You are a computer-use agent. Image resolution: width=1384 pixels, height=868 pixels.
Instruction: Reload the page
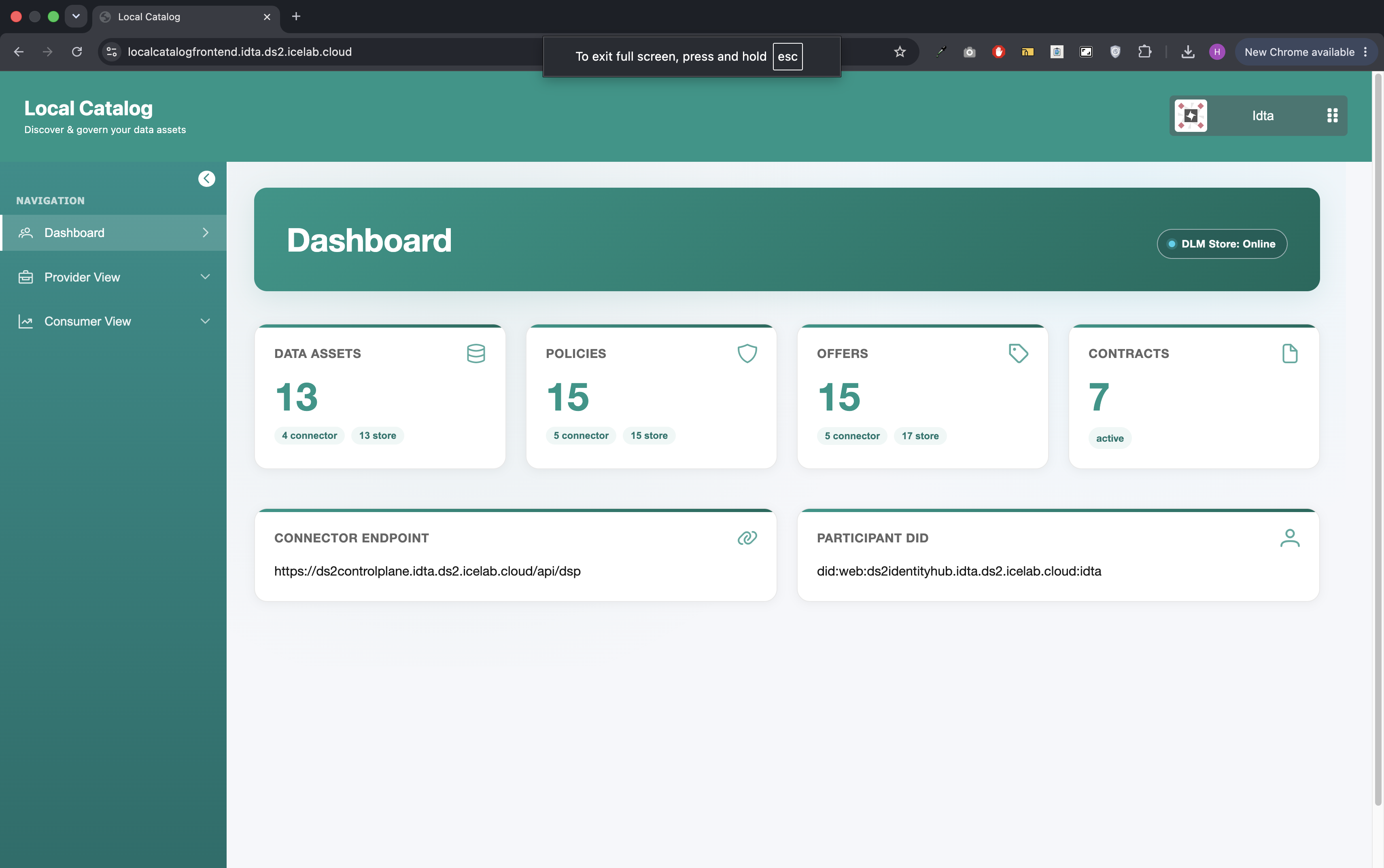[77, 52]
